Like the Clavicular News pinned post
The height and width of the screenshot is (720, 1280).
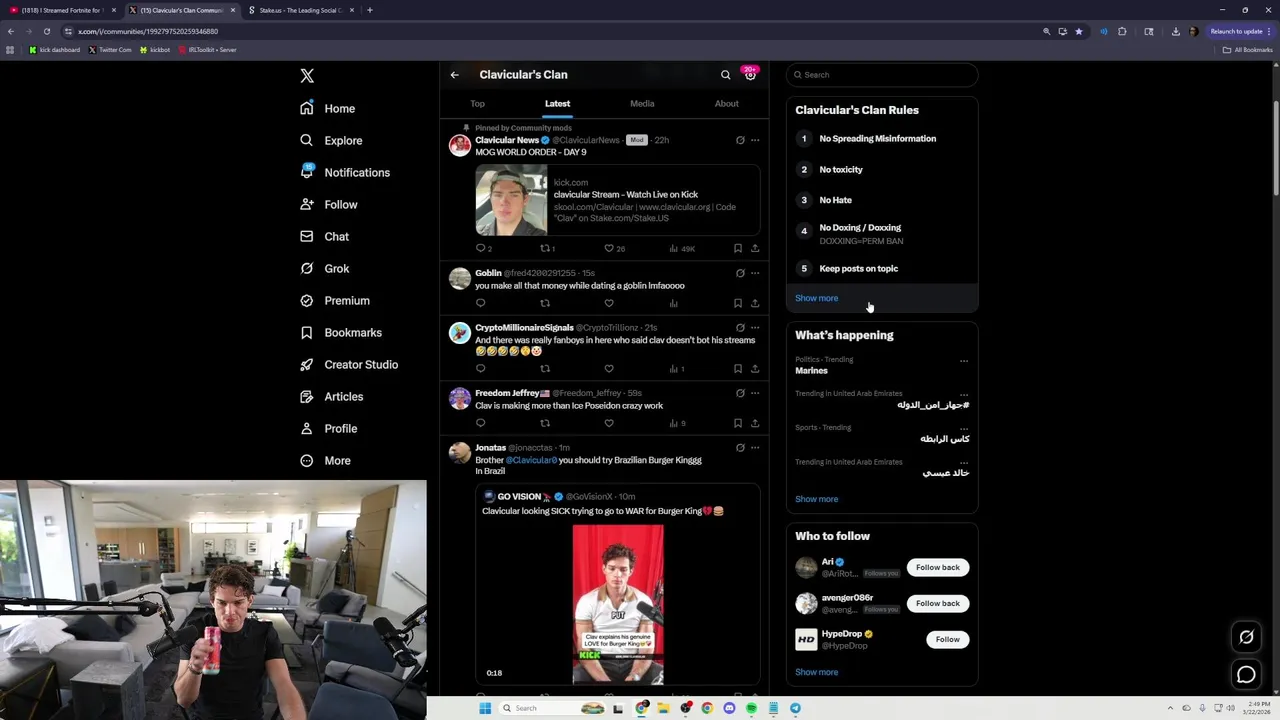coord(609,248)
